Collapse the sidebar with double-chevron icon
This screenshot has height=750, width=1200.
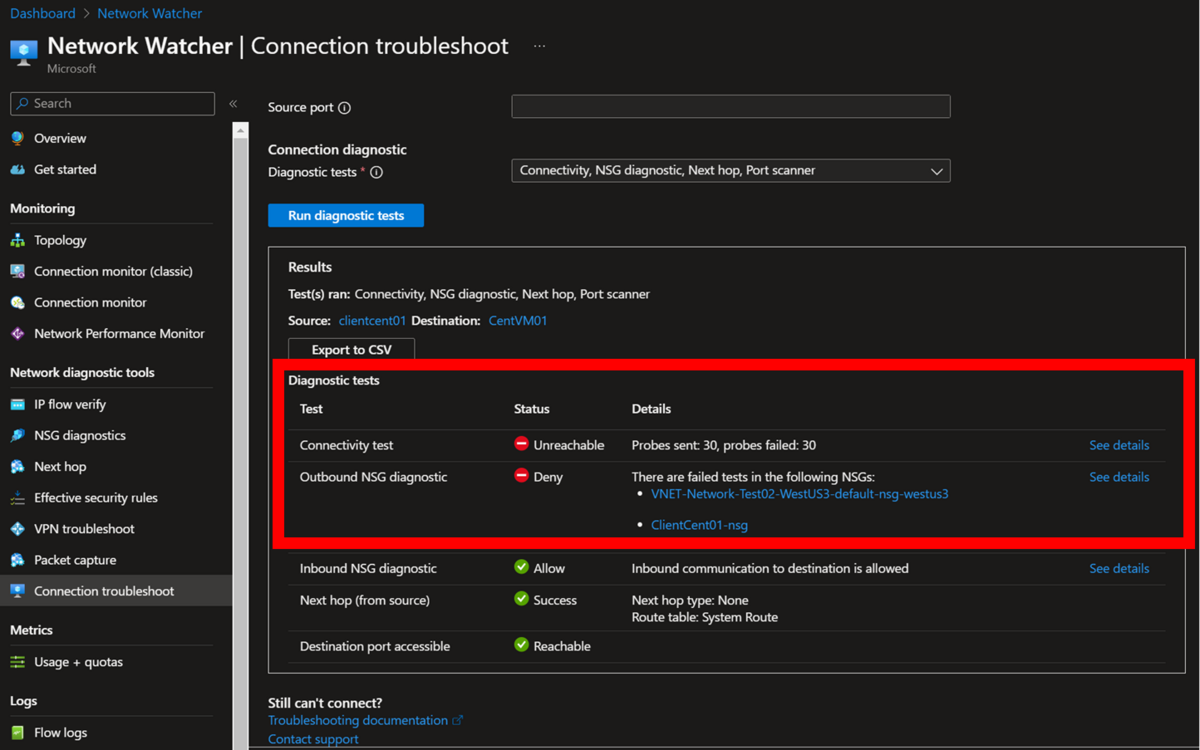click(232, 104)
